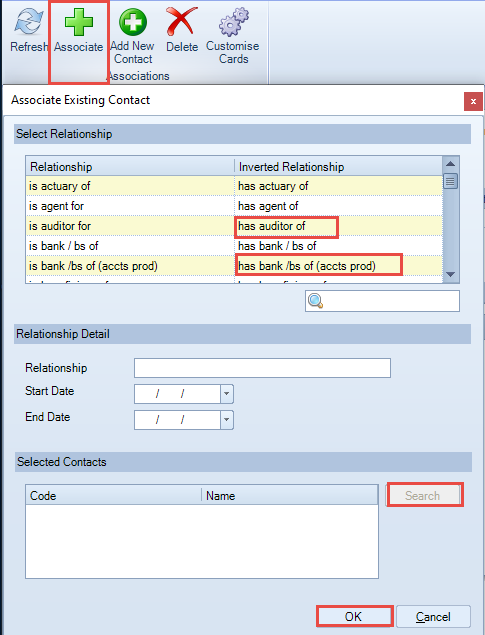
Task: Open the Start Date dropdown arrow
Action: click(x=227, y=394)
